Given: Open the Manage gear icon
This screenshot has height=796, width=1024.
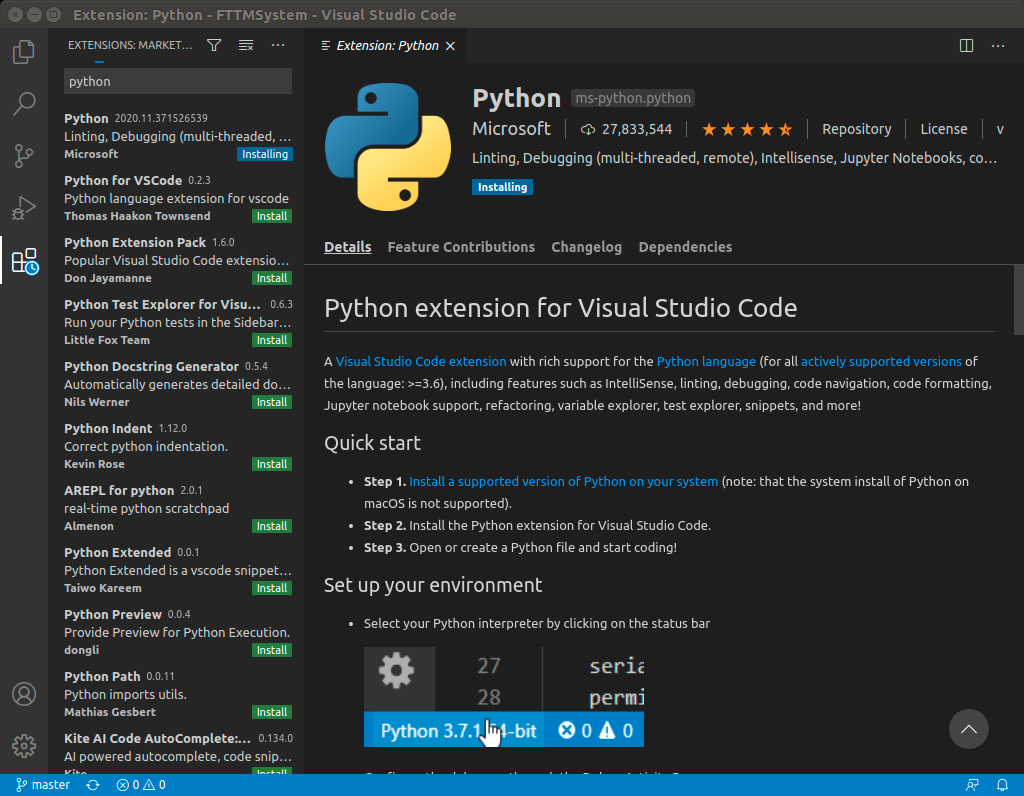Looking at the screenshot, I should [x=24, y=746].
